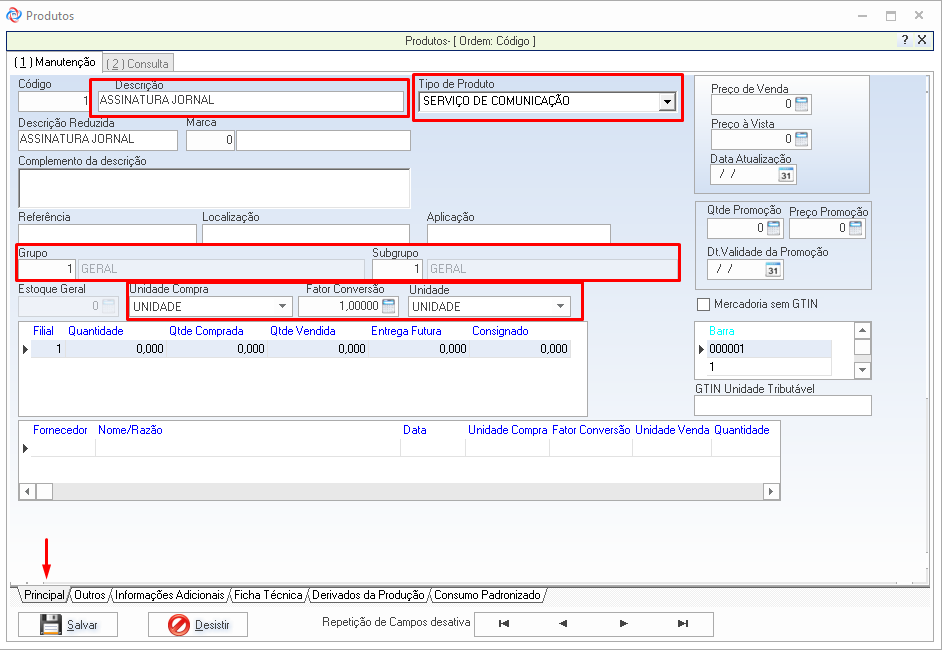Open calculator icon beside Preço Promoção
942x650 pixels.
(x=857, y=228)
